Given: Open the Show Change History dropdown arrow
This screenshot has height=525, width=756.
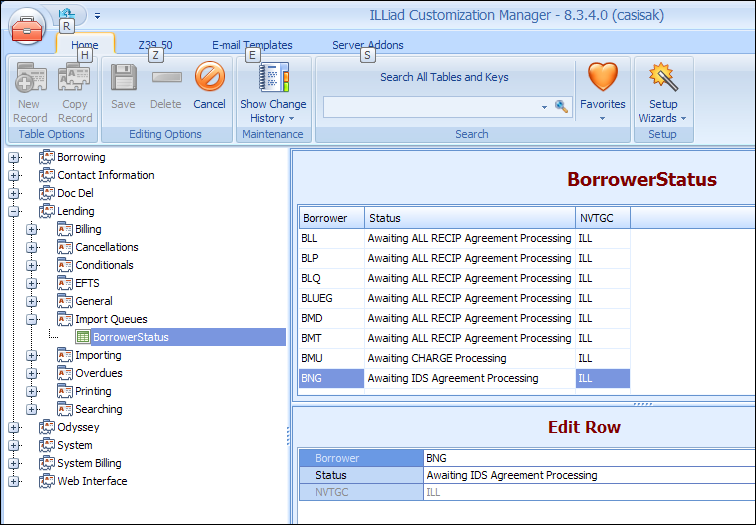Looking at the screenshot, I should coord(291,119).
